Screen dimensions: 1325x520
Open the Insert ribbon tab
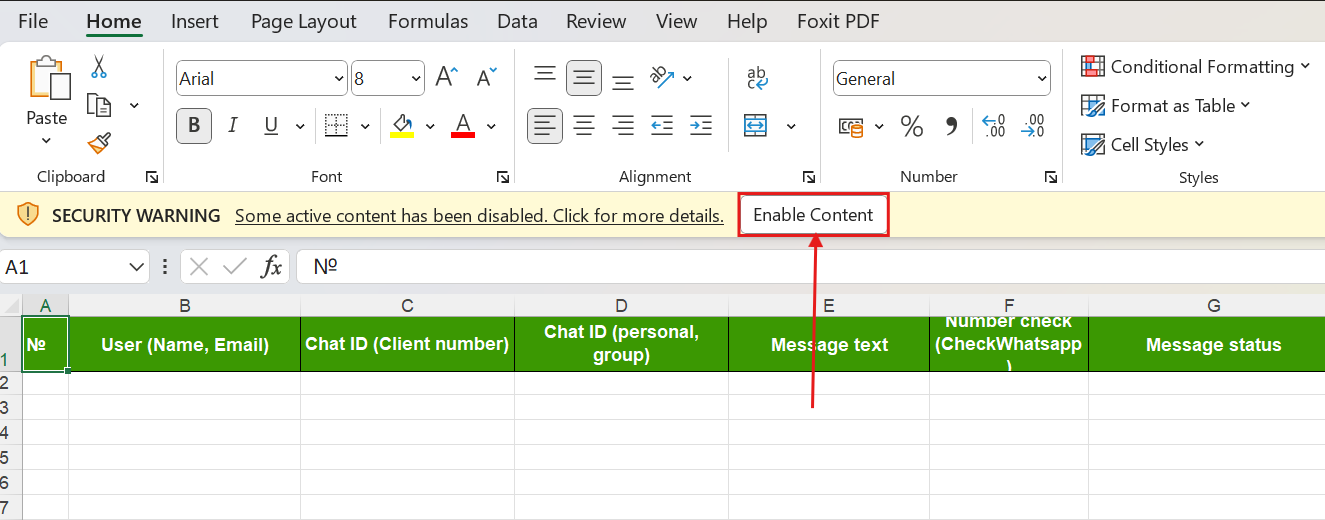click(195, 21)
